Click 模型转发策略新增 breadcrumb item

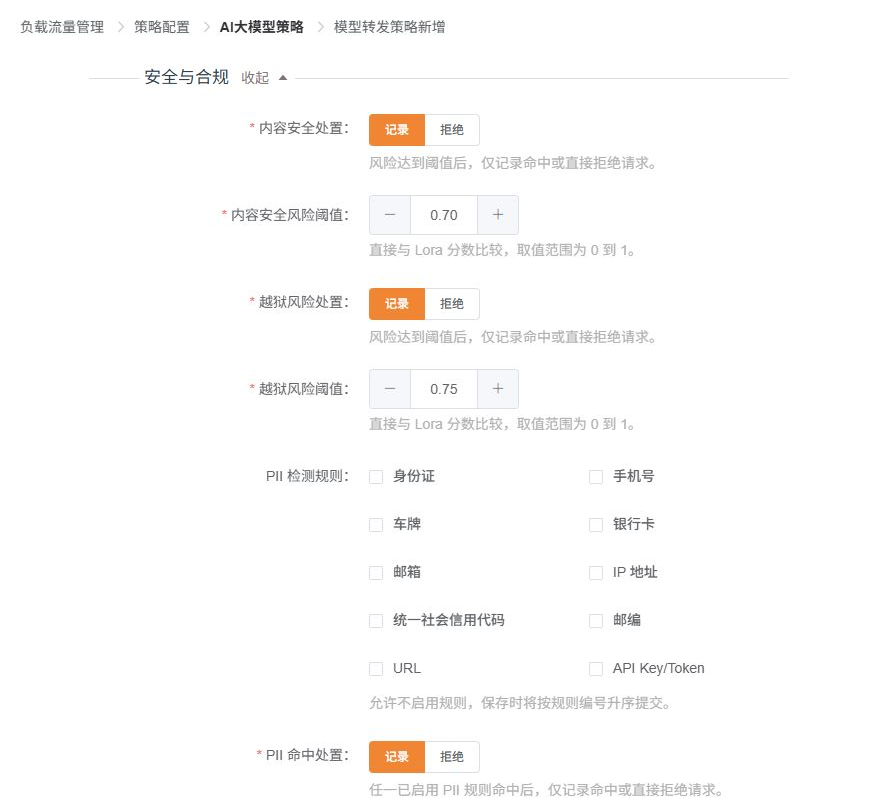[x=390, y=27]
